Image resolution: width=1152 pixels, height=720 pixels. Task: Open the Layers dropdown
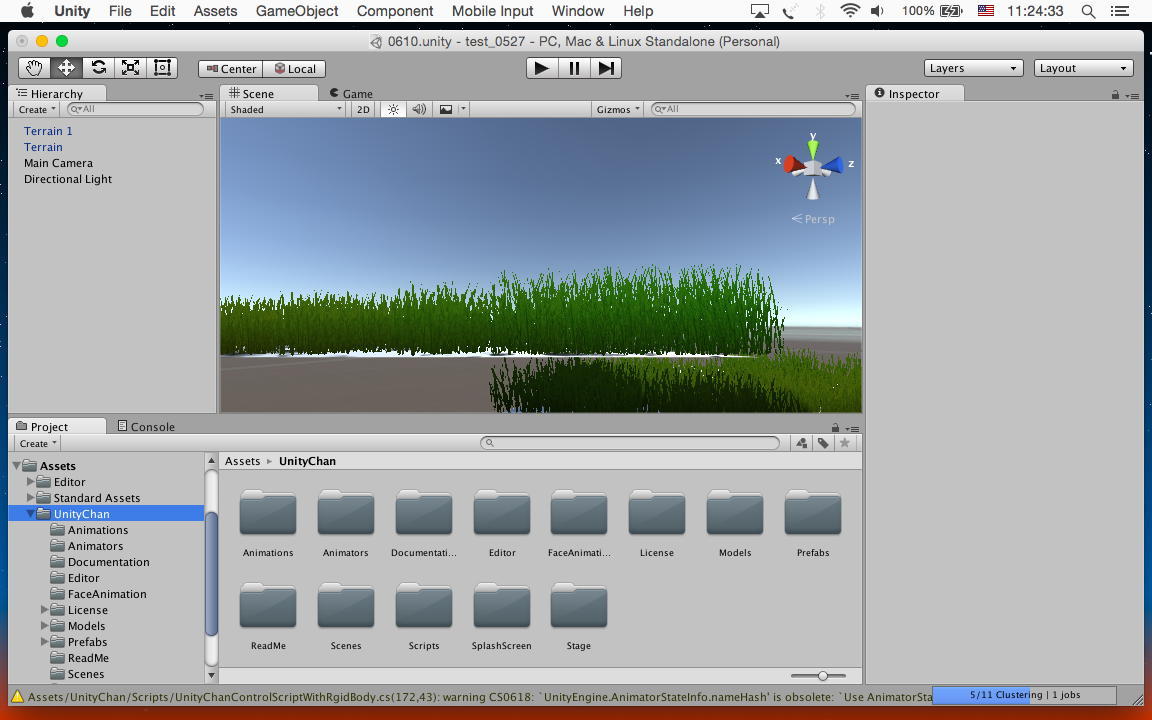972,68
